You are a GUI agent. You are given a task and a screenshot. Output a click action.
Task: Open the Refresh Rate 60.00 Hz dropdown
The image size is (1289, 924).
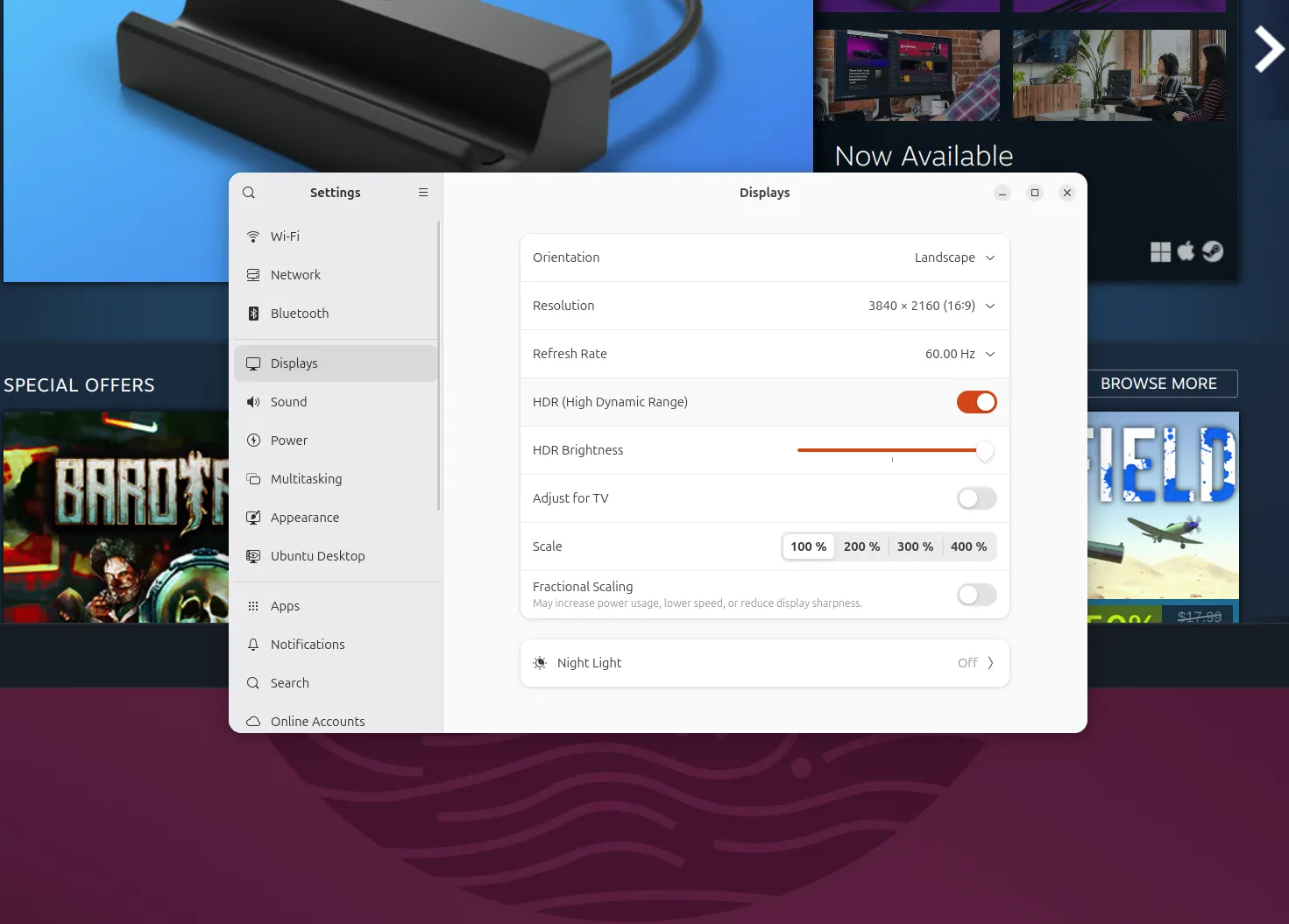click(960, 354)
